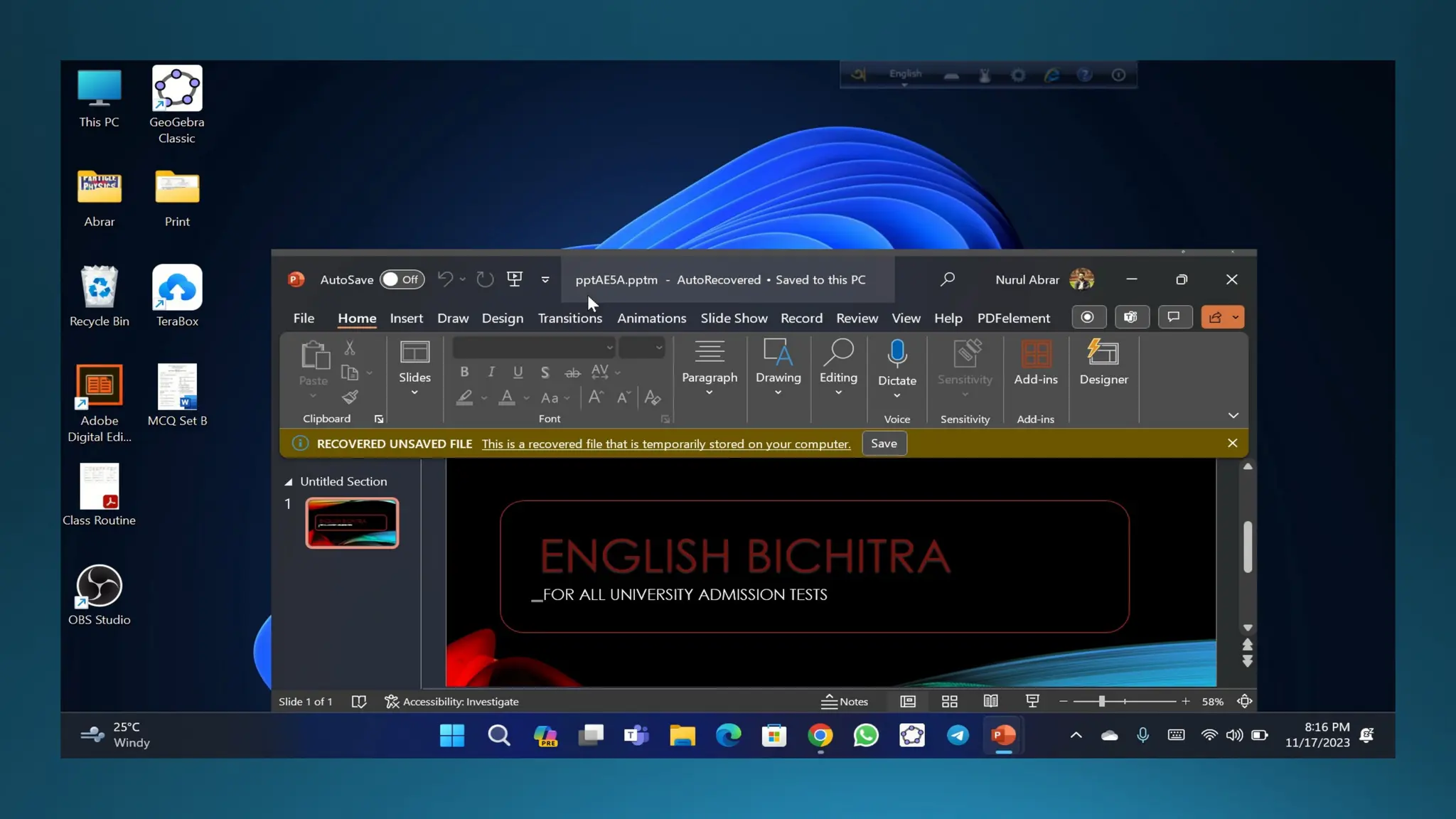Switch to Reading View icon
Screen dimensions: 1456x819
point(990,702)
